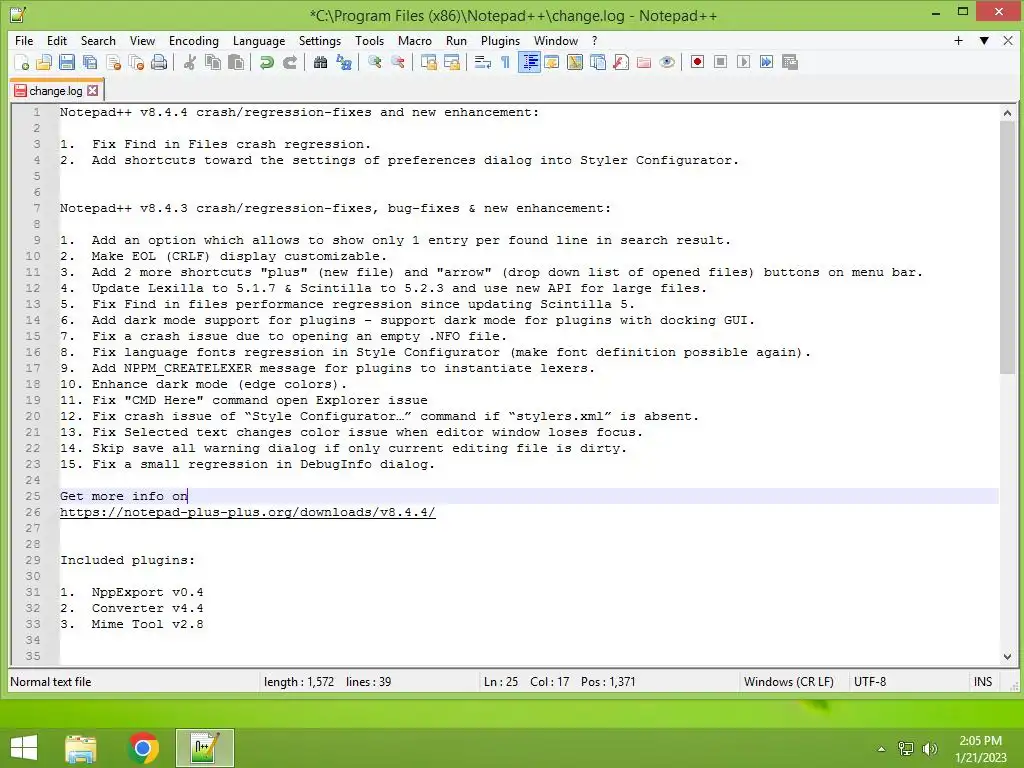Click the Close All toolbar icon

(136, 62)
